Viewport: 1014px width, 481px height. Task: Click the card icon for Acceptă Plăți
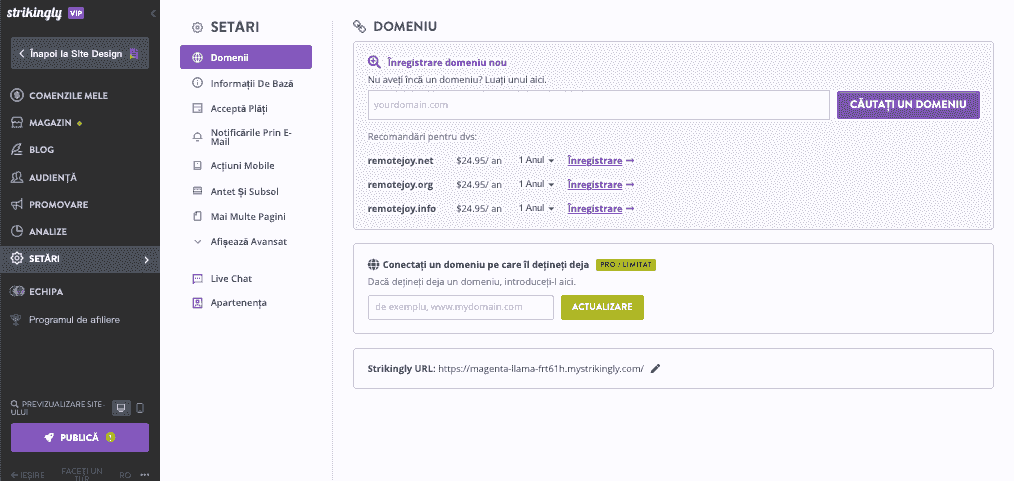[x=198, y=108]
